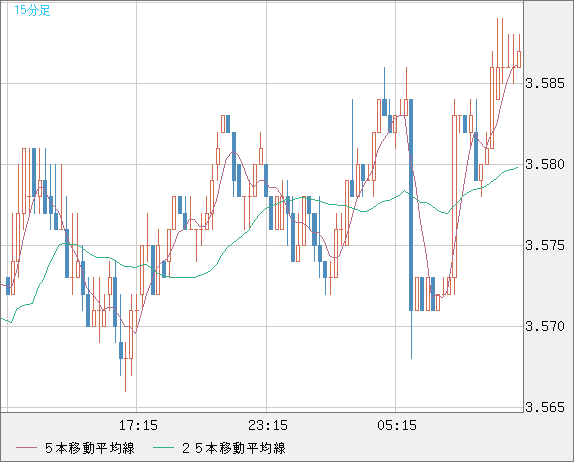Screen dimensions: 574x462
Task: Click the purple 5-period moving average legend line
Action: (x=26, y=448)
